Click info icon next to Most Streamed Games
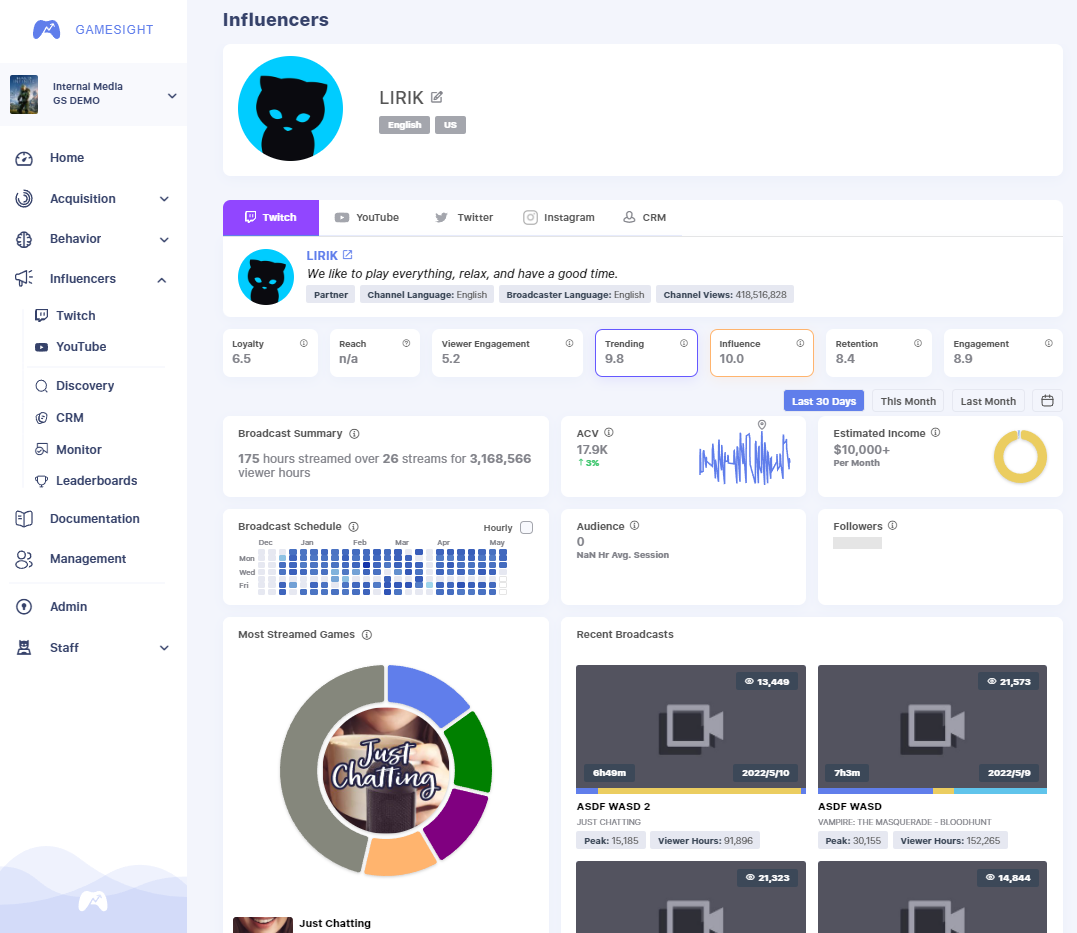Viewport: 1077px width, 933px height. tap(367, 635)
